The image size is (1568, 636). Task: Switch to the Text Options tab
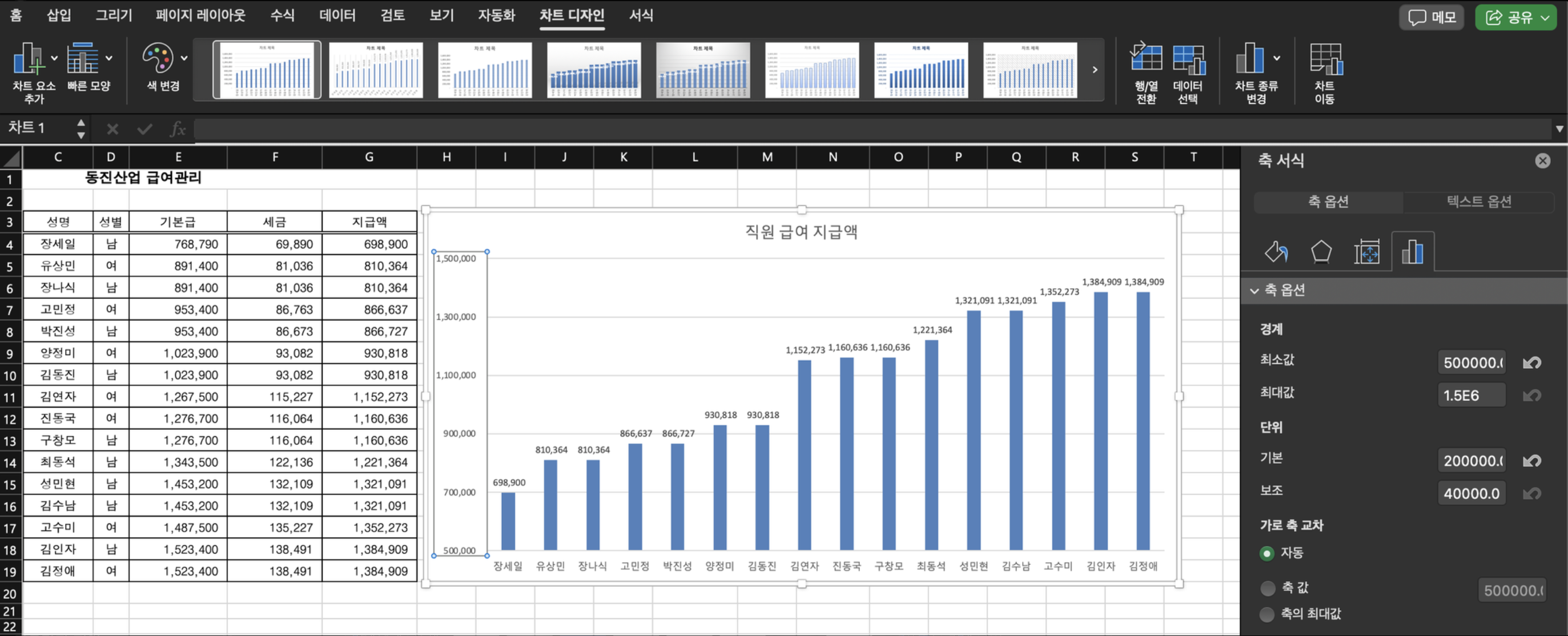1478,202
